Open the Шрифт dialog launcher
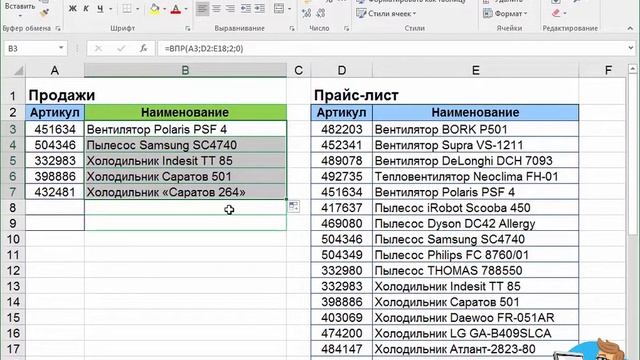Viewport: 640px width, 360px height. pyautogui.click(x=188, y=29)
